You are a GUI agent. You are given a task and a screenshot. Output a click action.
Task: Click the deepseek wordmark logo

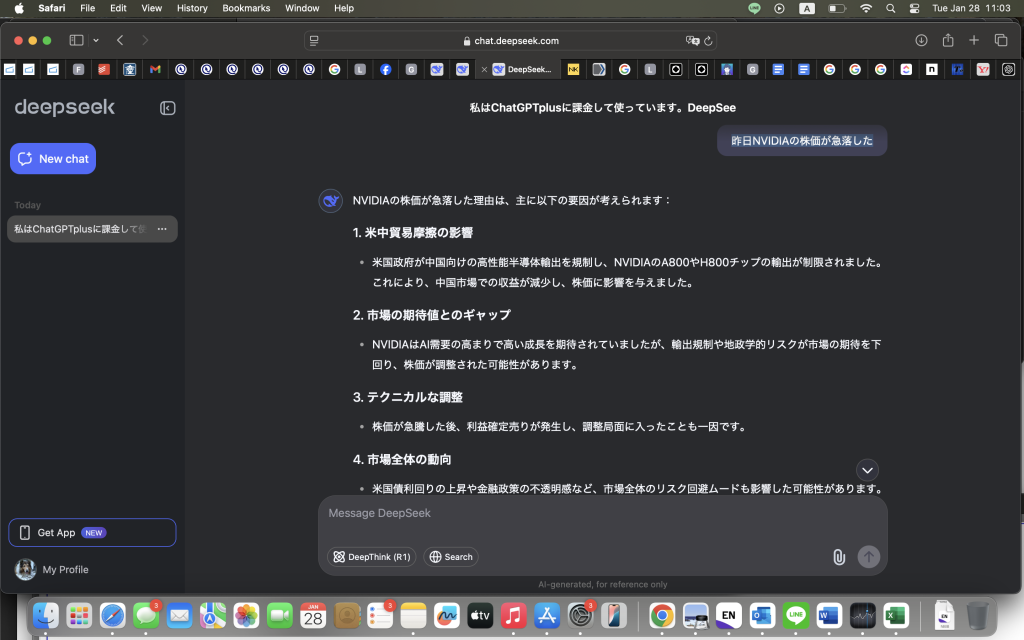63,107
